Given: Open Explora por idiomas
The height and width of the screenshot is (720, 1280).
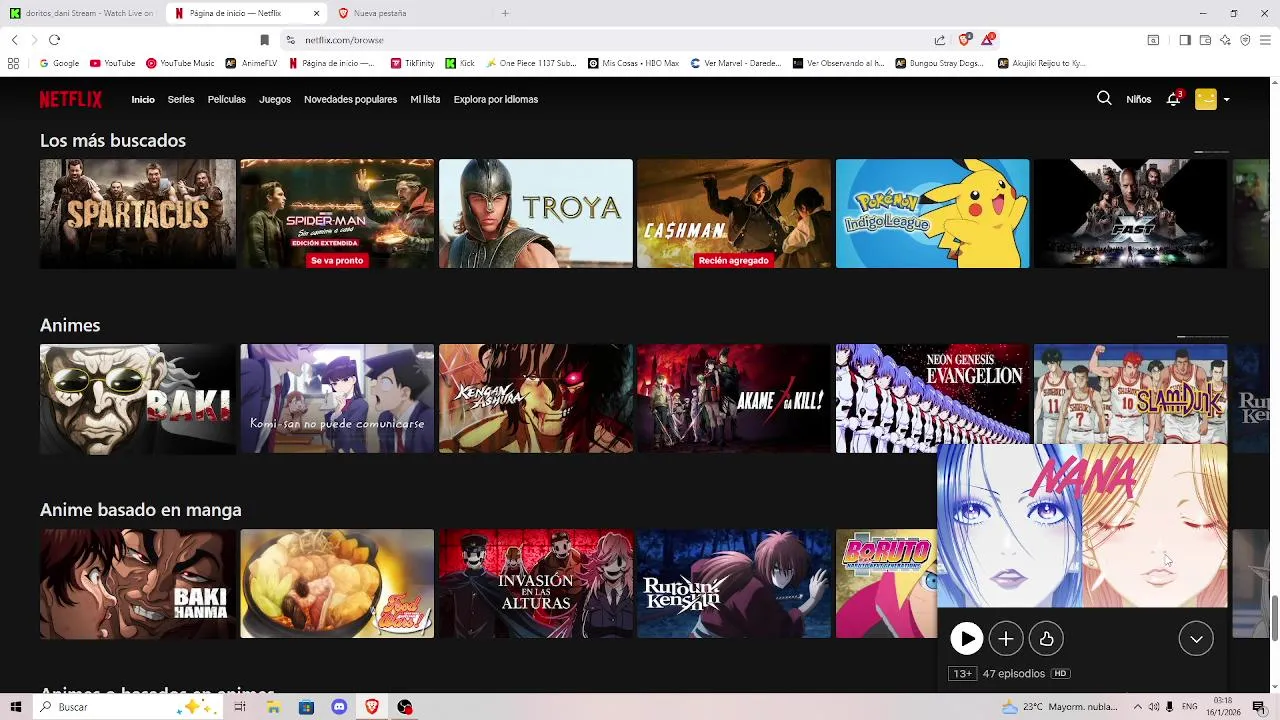Looking at the screenshot, I should click(x=496, y=99).
